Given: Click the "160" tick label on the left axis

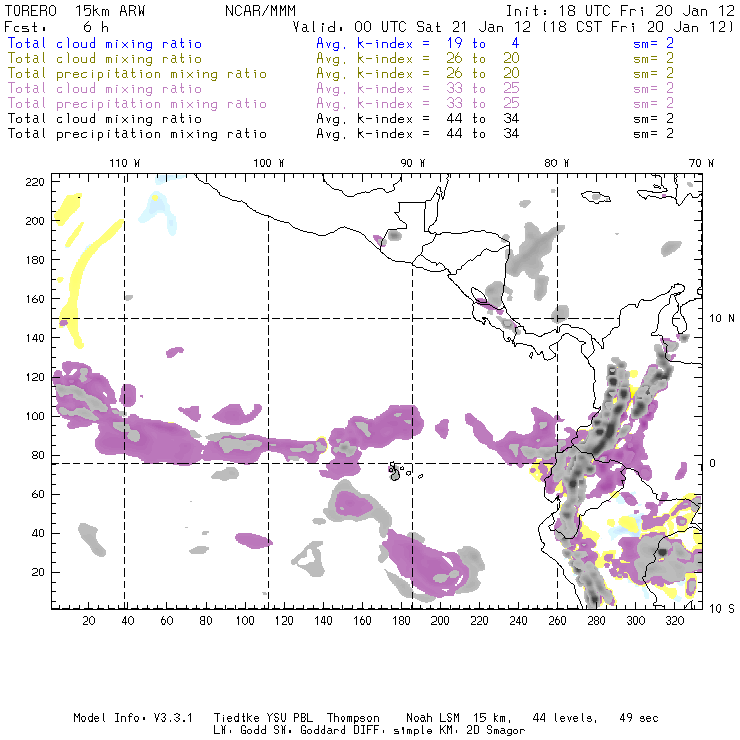Looking at the screenshot, I should [x=35, y=299].
